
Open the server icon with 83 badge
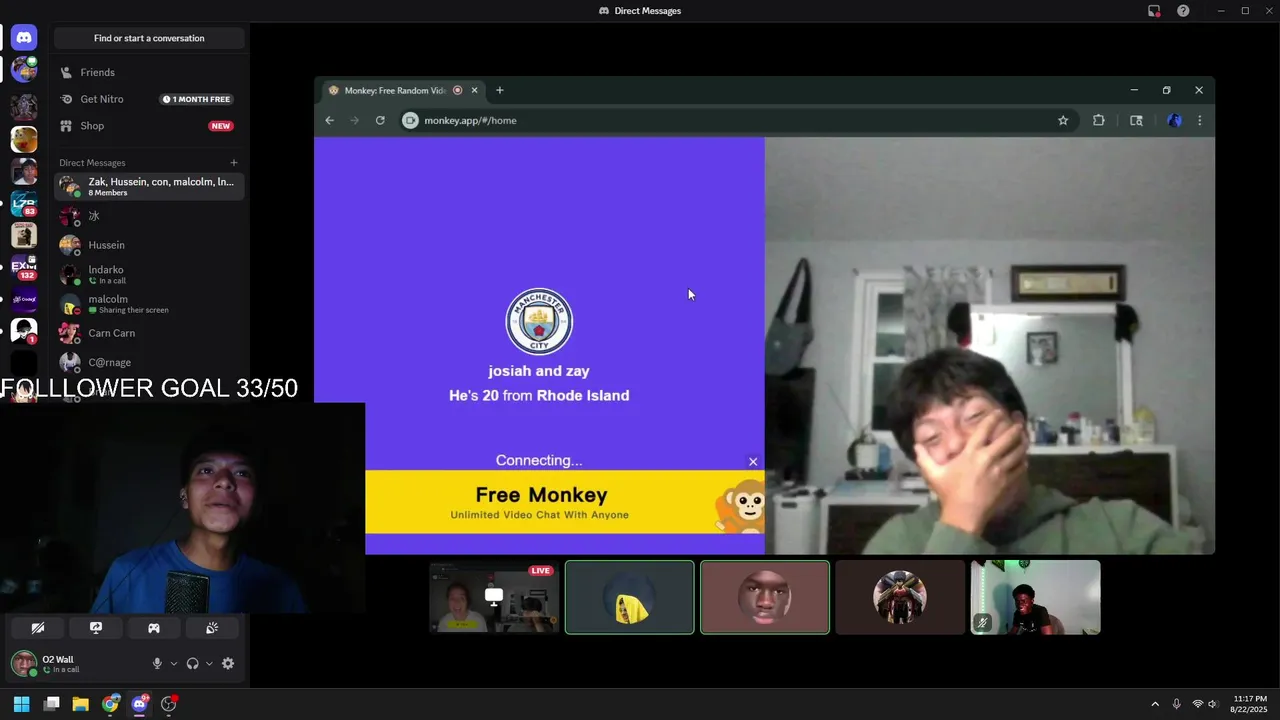tap(24, 203)
